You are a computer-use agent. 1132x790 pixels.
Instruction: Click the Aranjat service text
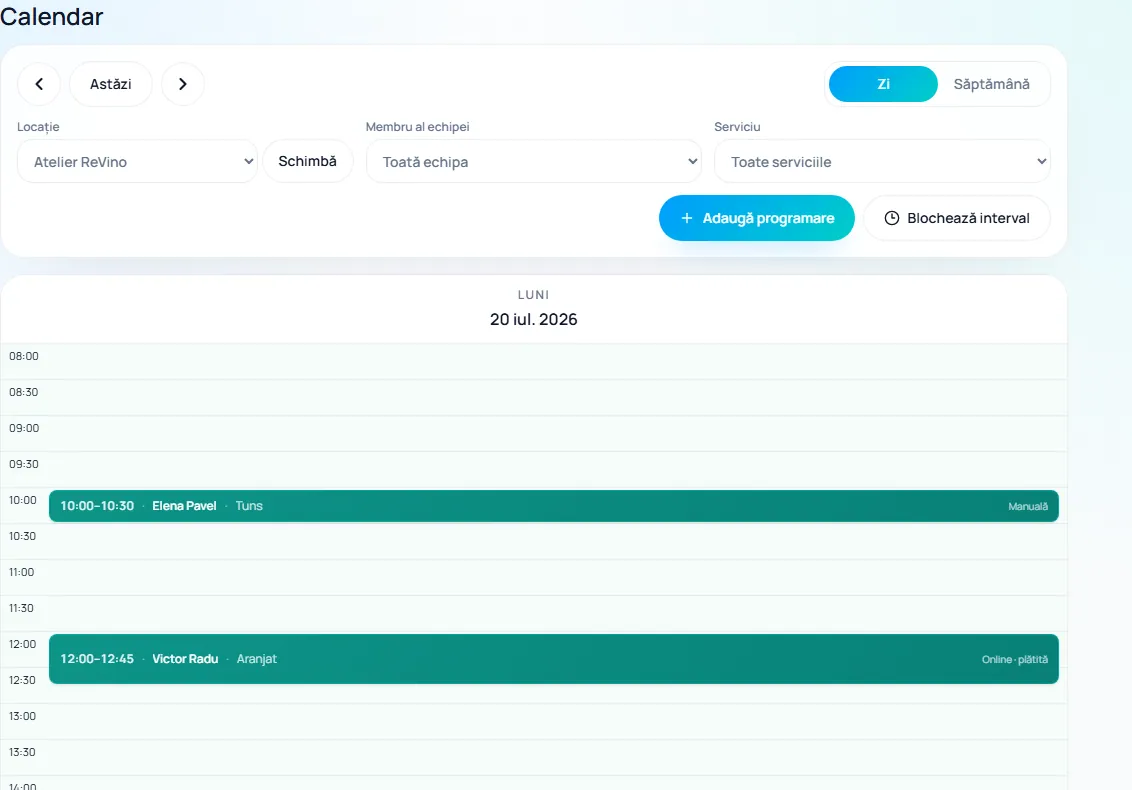(x=257, y=659)
